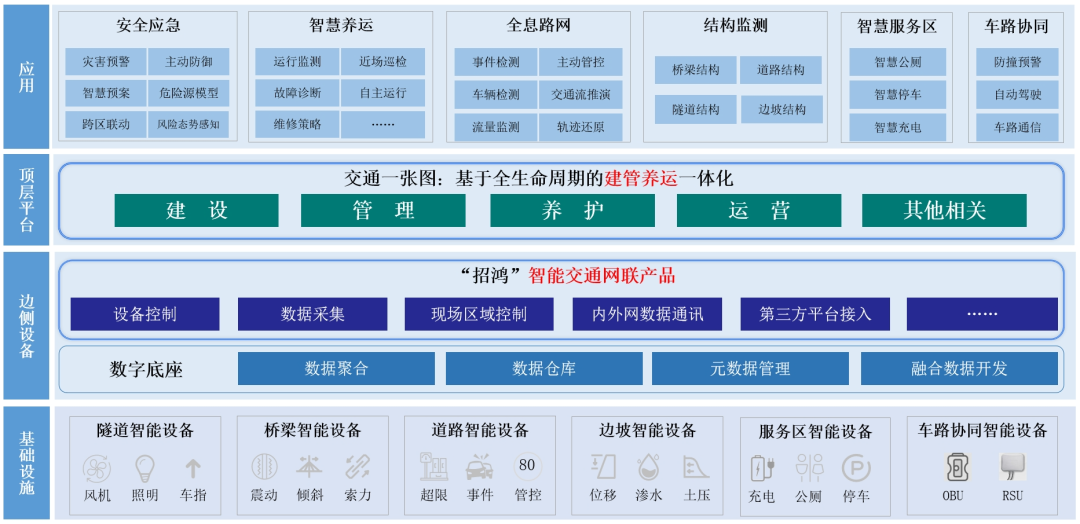Image resolution: width=1080 pixels, height=524 pixels.
Task: Select the 顶层平台 side tab
Action: pos(26,199)
